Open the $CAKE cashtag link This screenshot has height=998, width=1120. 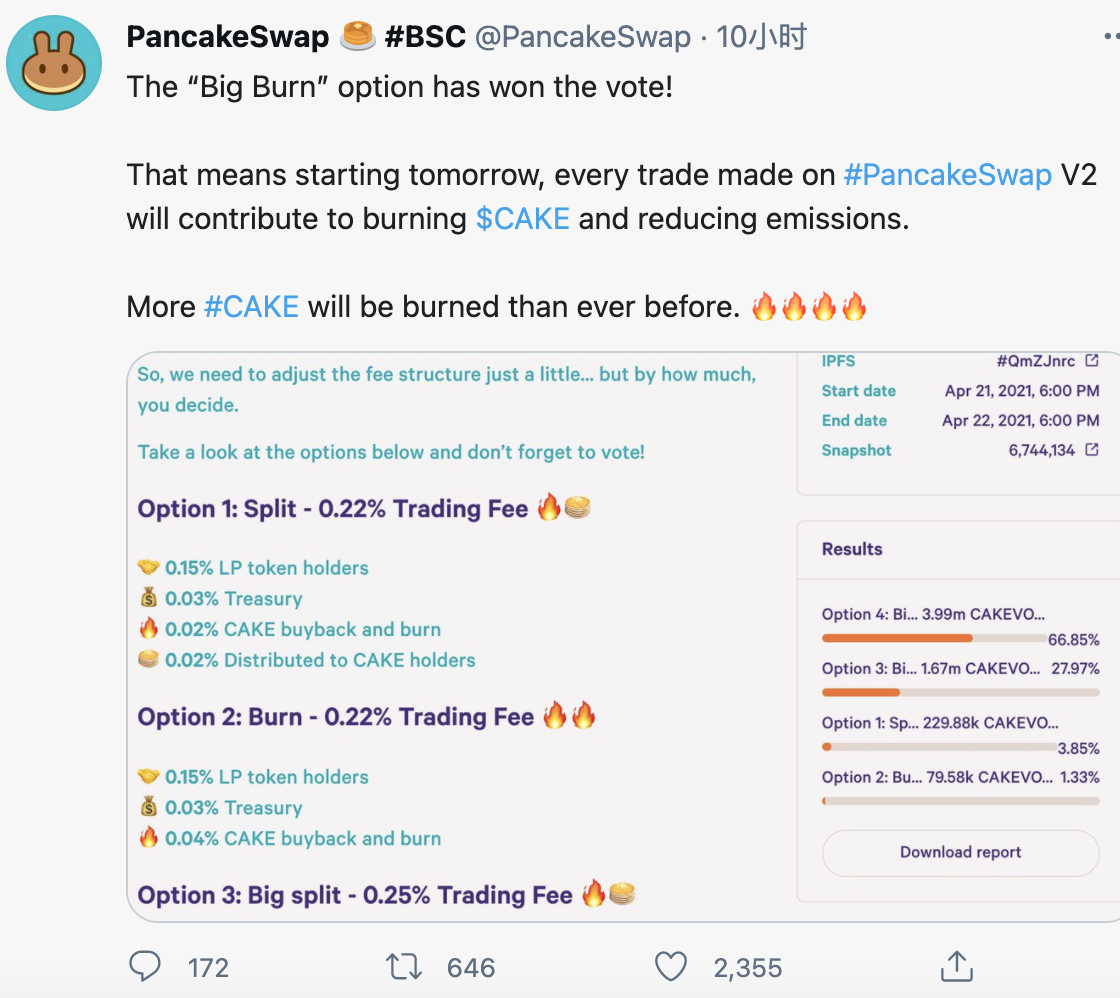[x=522, y=219]
